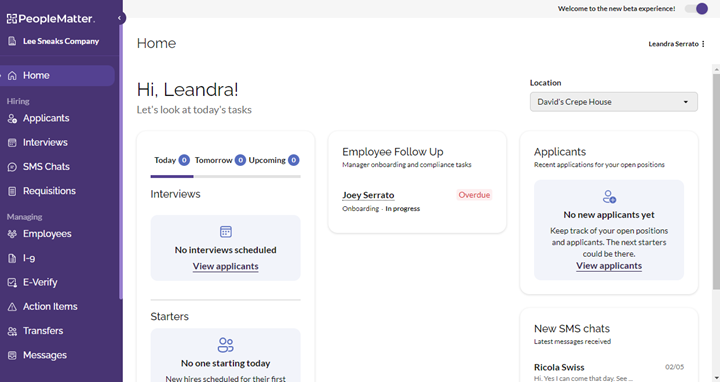Expand the David's Crepe House location dropdown
This screenshot has width=720, height=382.
pos(613,102)
